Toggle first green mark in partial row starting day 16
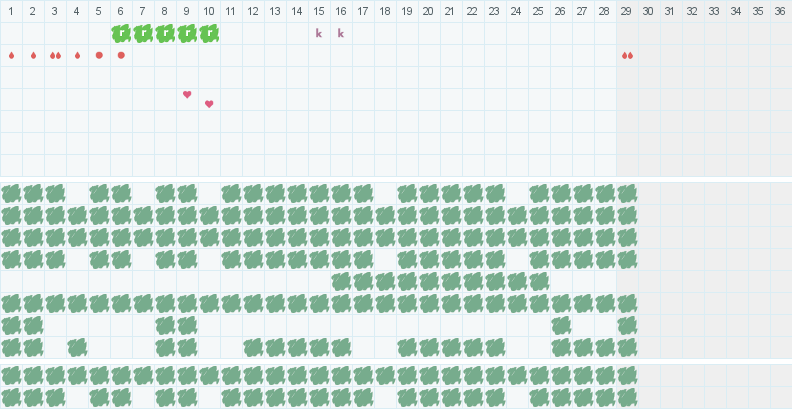The image size is (792, 409). pyautogui.click(x=341, y=281)
